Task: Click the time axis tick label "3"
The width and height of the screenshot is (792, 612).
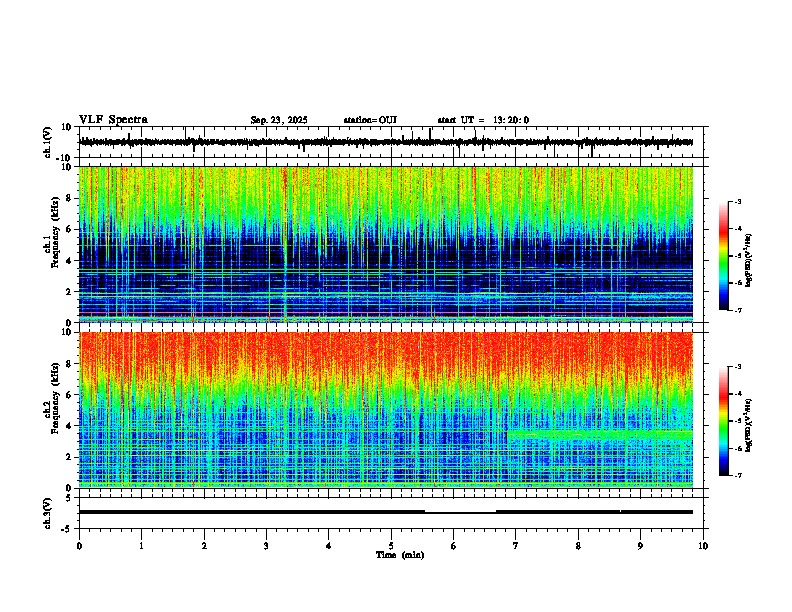Action: 267,546
